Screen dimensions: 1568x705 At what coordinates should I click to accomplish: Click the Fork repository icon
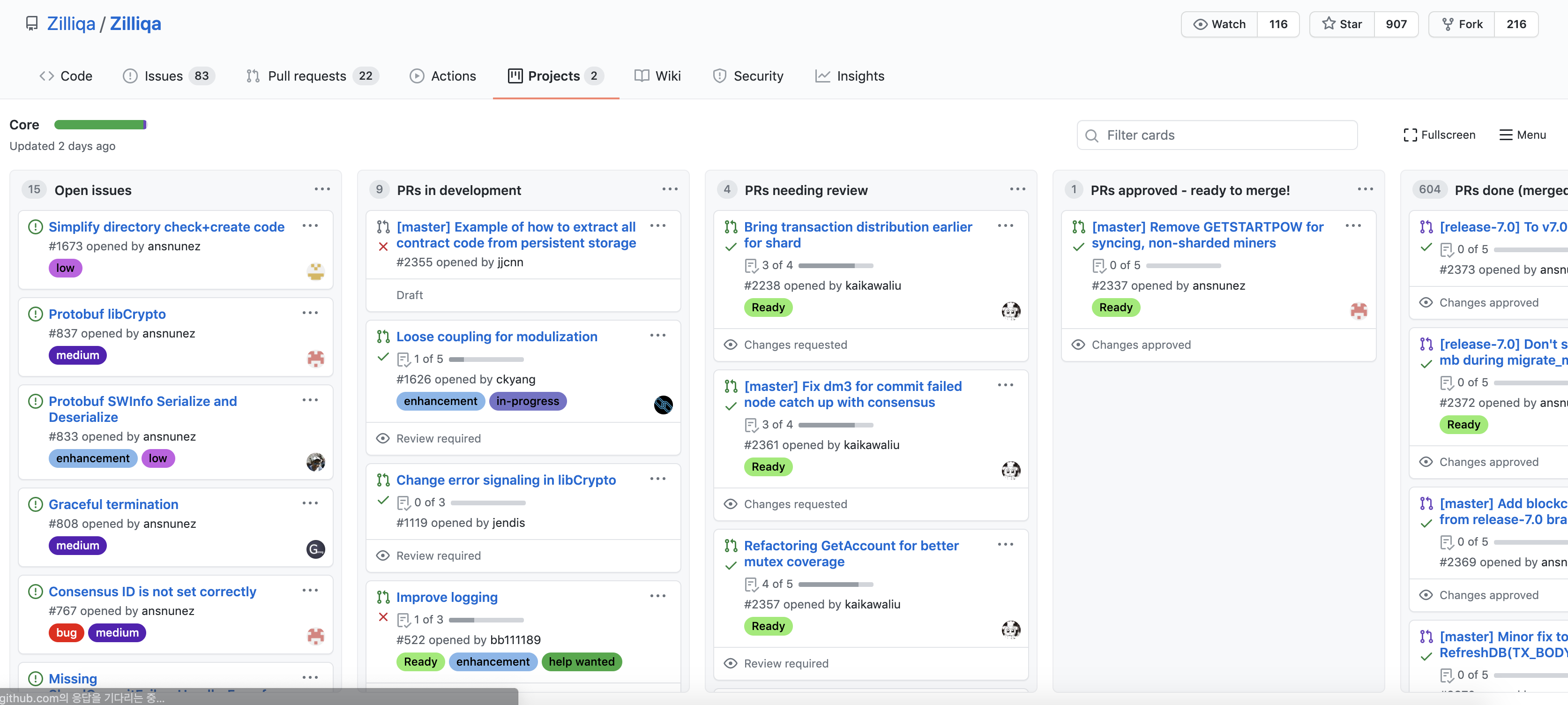(x=1448, y=24)
